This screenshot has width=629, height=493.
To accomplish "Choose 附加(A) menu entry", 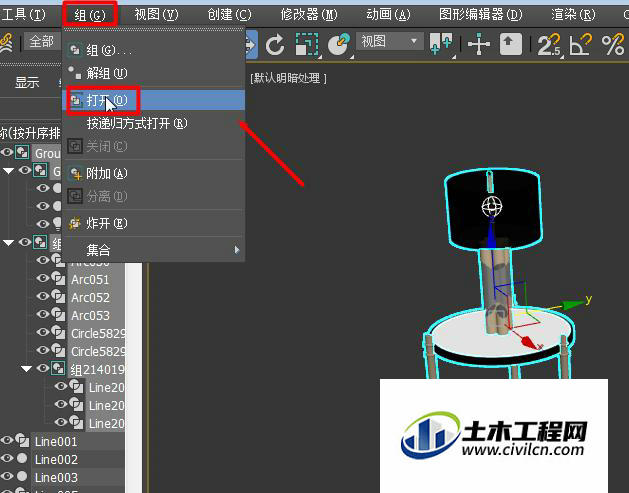I will point(154,174).
